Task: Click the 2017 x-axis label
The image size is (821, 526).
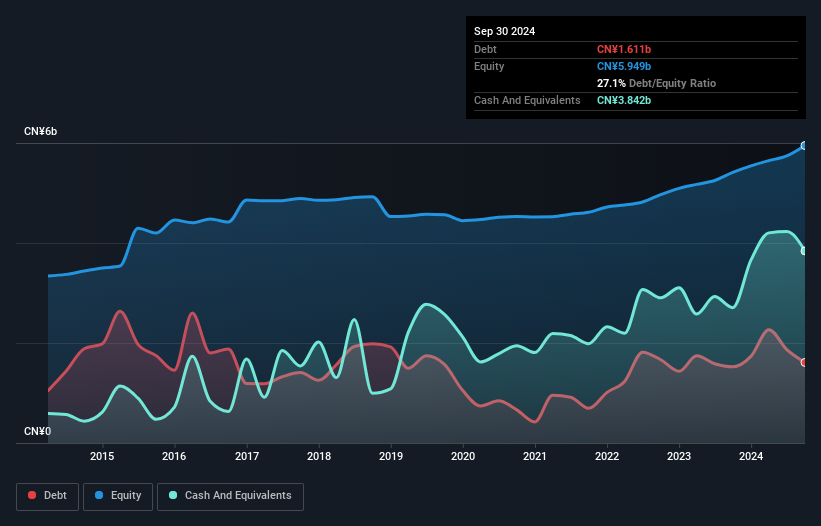Action: coord(247,456)
